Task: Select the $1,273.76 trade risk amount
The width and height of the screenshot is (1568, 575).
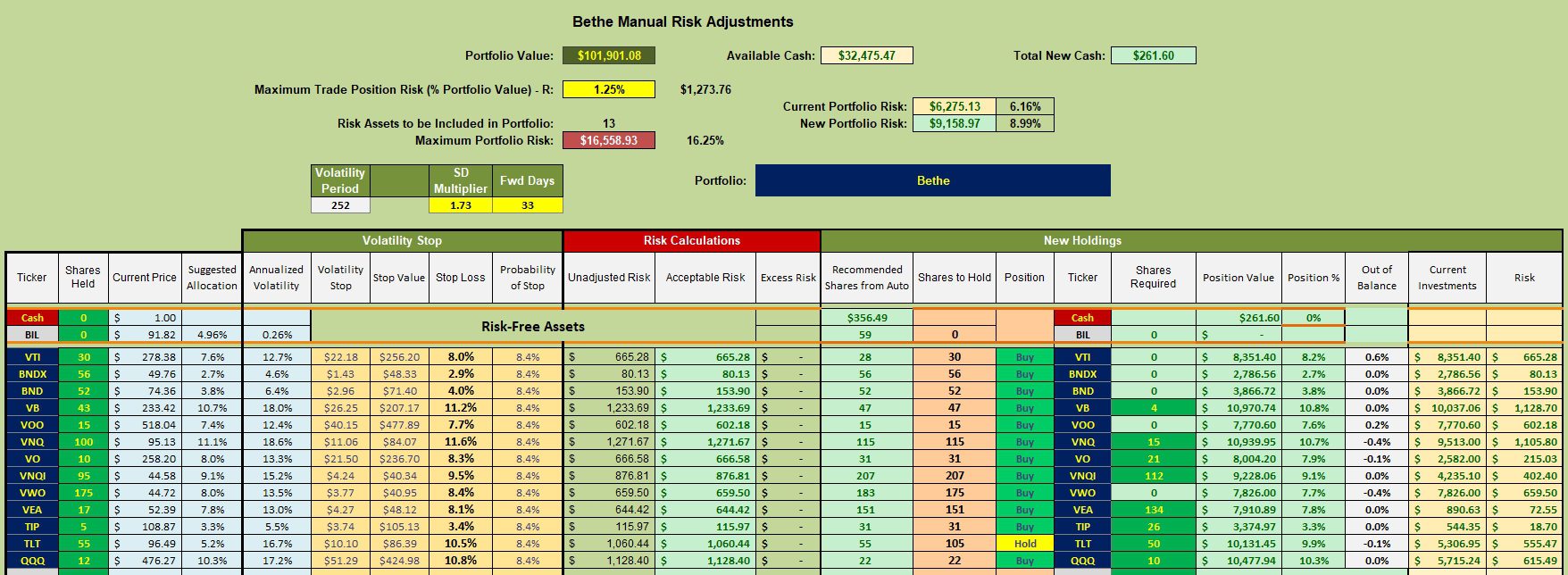Action: (x=705, y=89)
